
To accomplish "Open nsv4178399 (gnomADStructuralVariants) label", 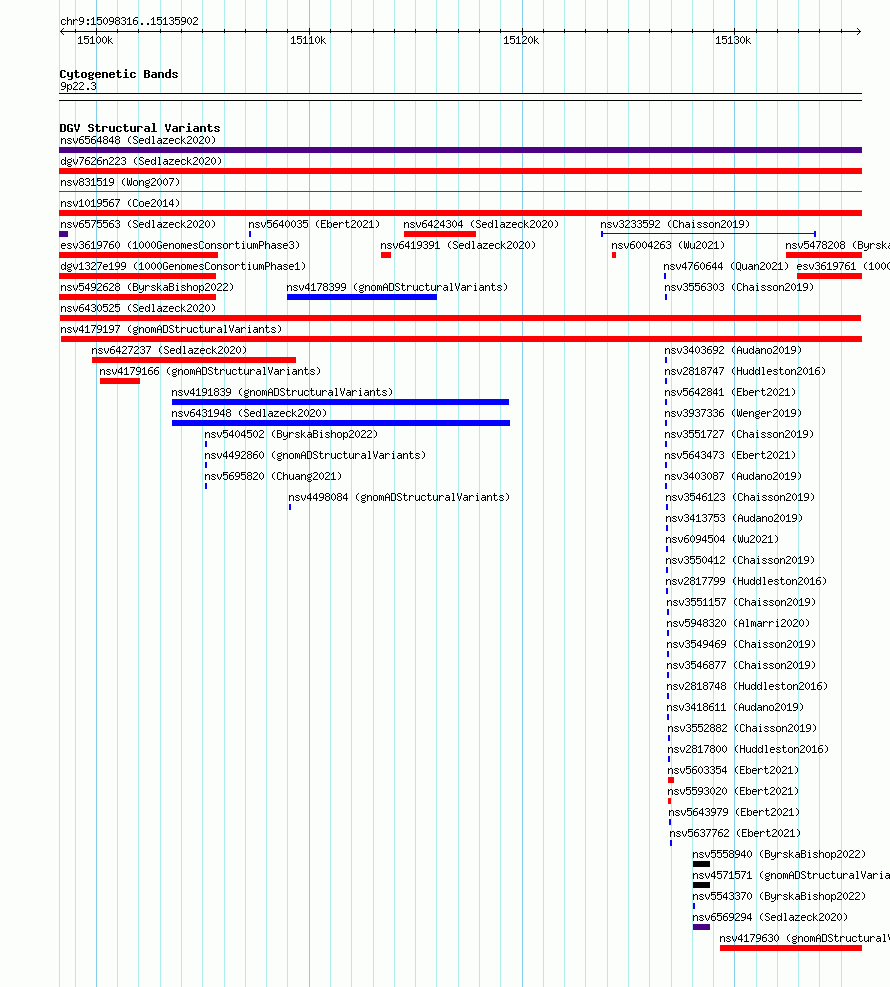I will click(397, 287).
